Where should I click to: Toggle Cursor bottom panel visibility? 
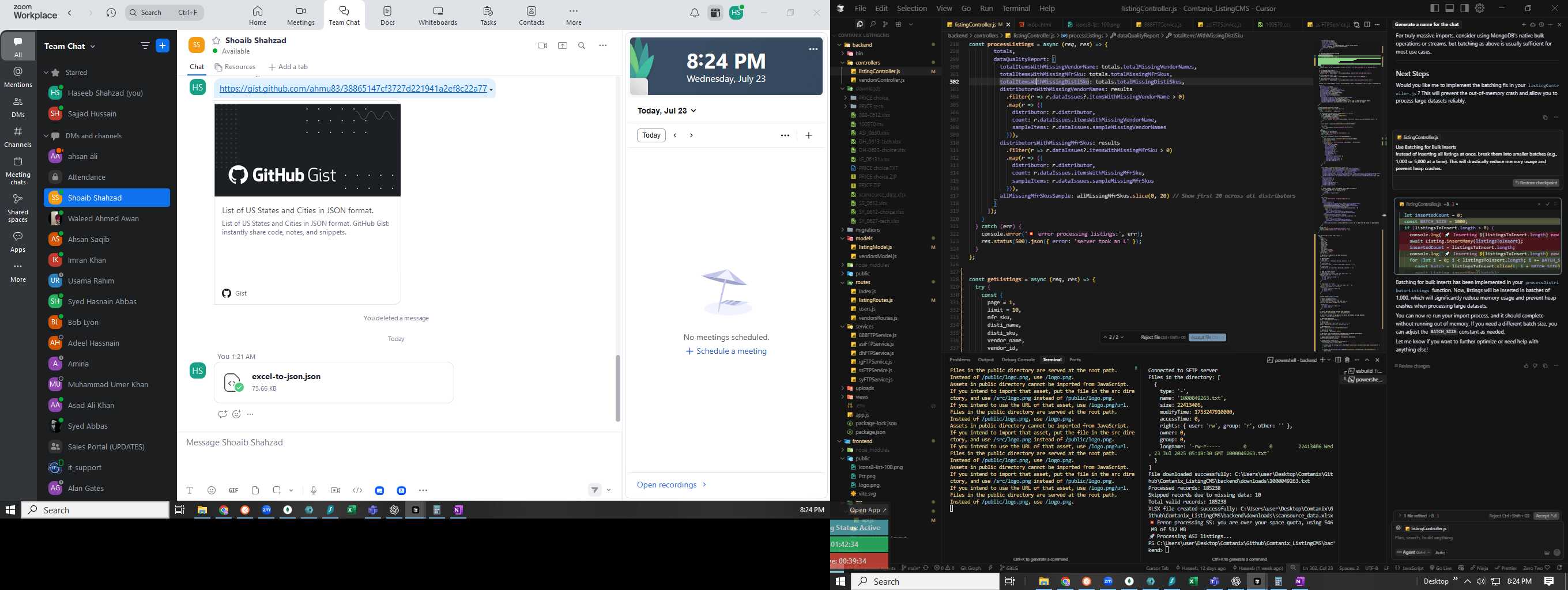click(1449, 8)
